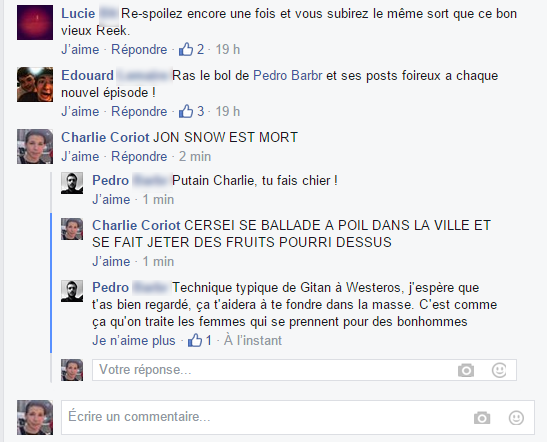Focus the "Écrire un commentaire..." field
This screenshot has height=442, width=547.
[x=298, y=417]
